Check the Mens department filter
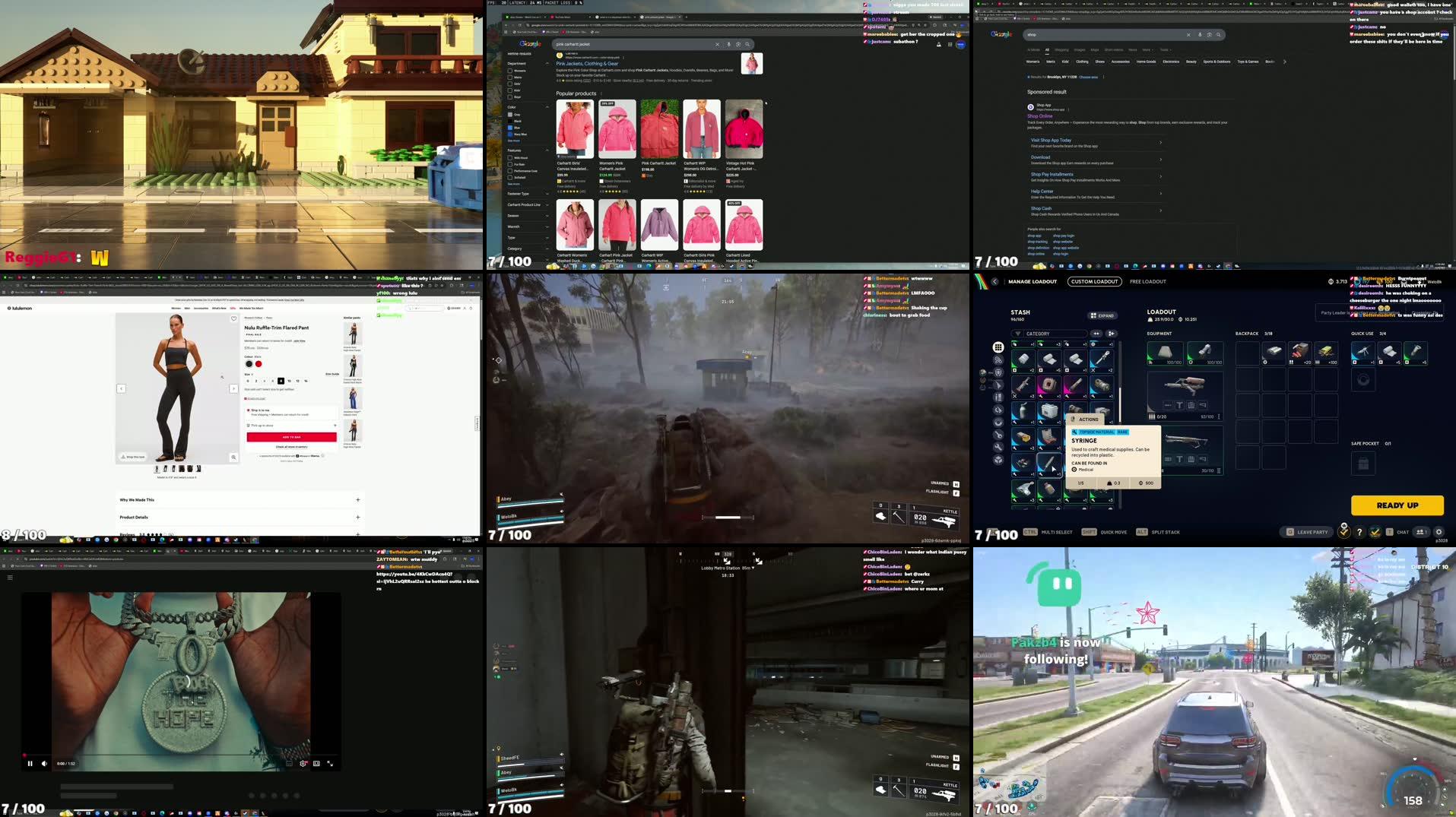Screen dimensions: 1456x817 [x=510, y=78]
